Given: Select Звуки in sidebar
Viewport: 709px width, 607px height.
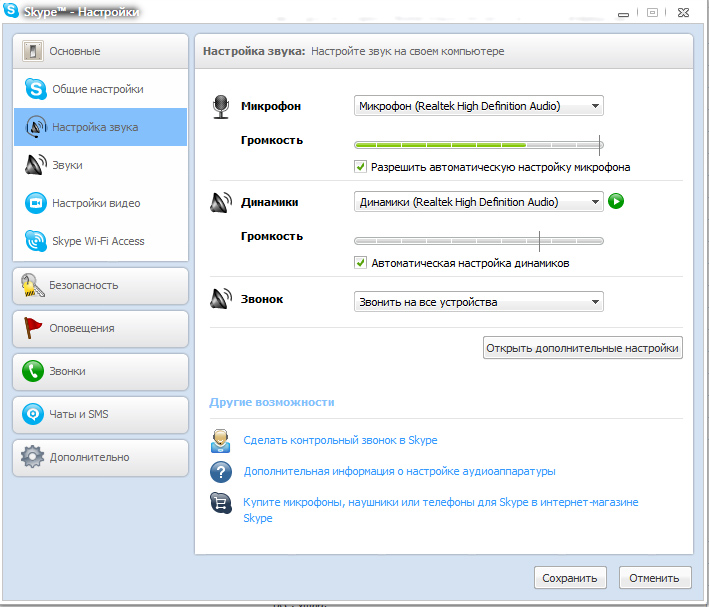Looking at the screenshot, I should click(x=100, y=165).
